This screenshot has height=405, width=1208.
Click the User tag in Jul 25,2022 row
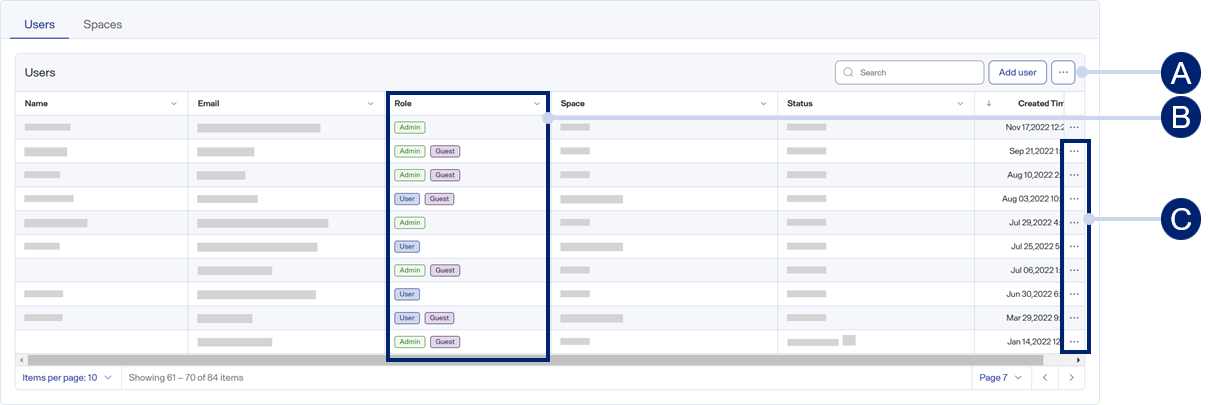point(407,246)
